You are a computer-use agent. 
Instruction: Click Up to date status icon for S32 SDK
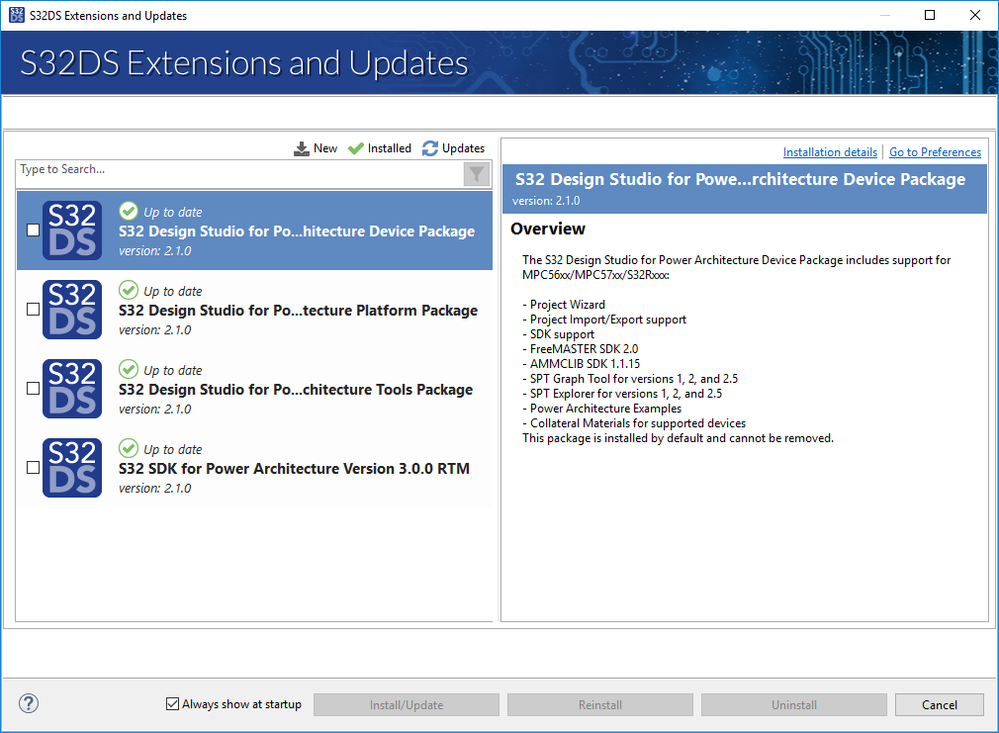[x=128, y=448]
